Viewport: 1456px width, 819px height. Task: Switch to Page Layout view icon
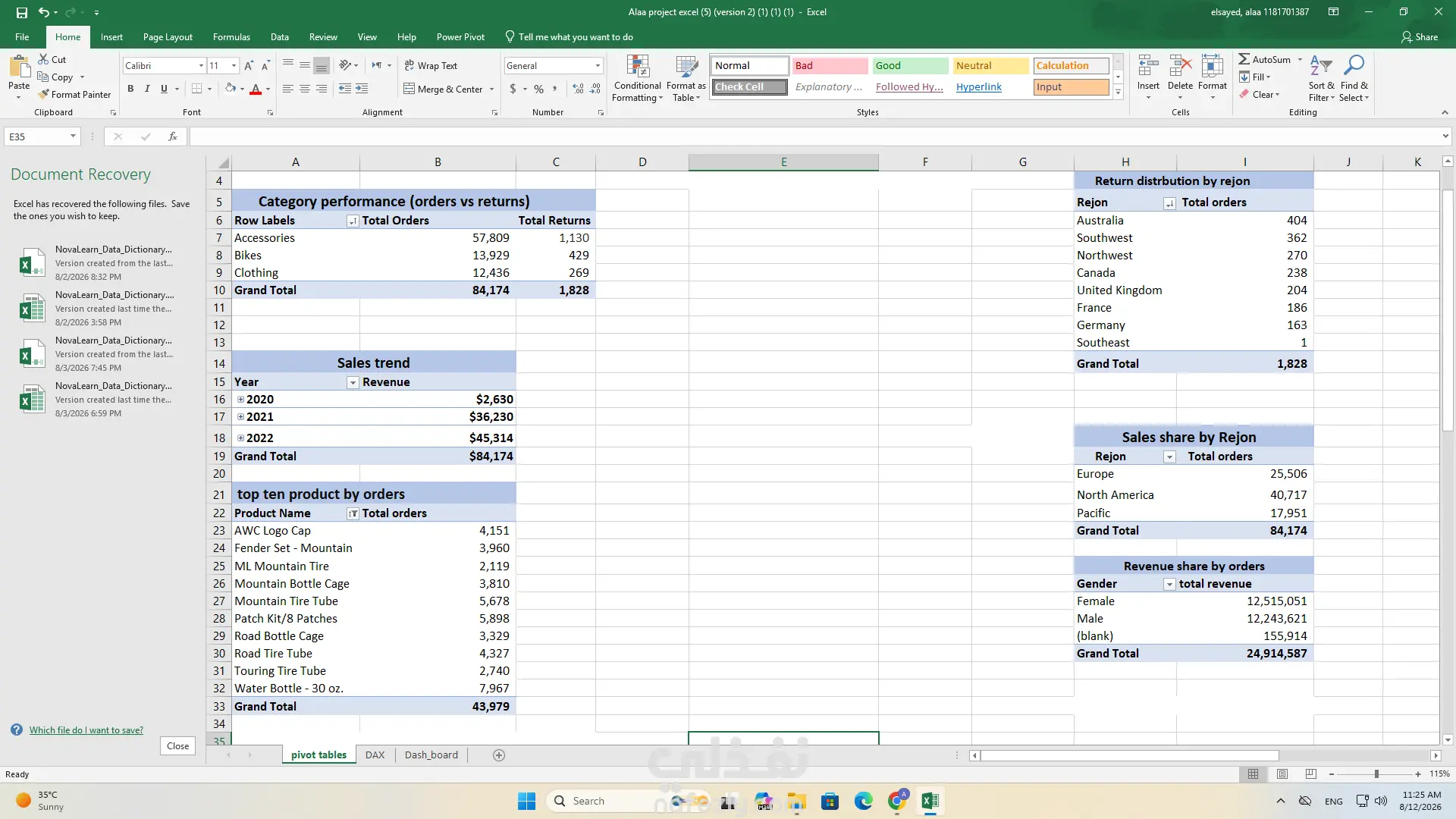(x=1282, y=774)
